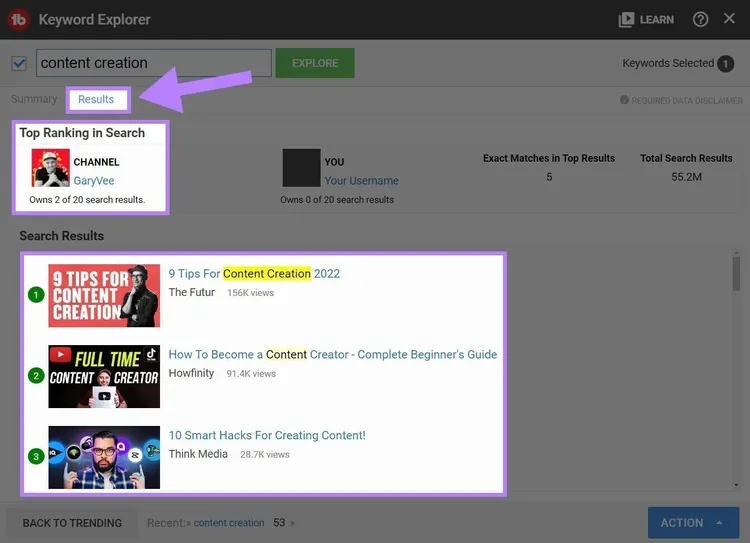Click the Total Search Results 55.2M value
The width and height of the screenshot is (750, 543).
(686, 177)
